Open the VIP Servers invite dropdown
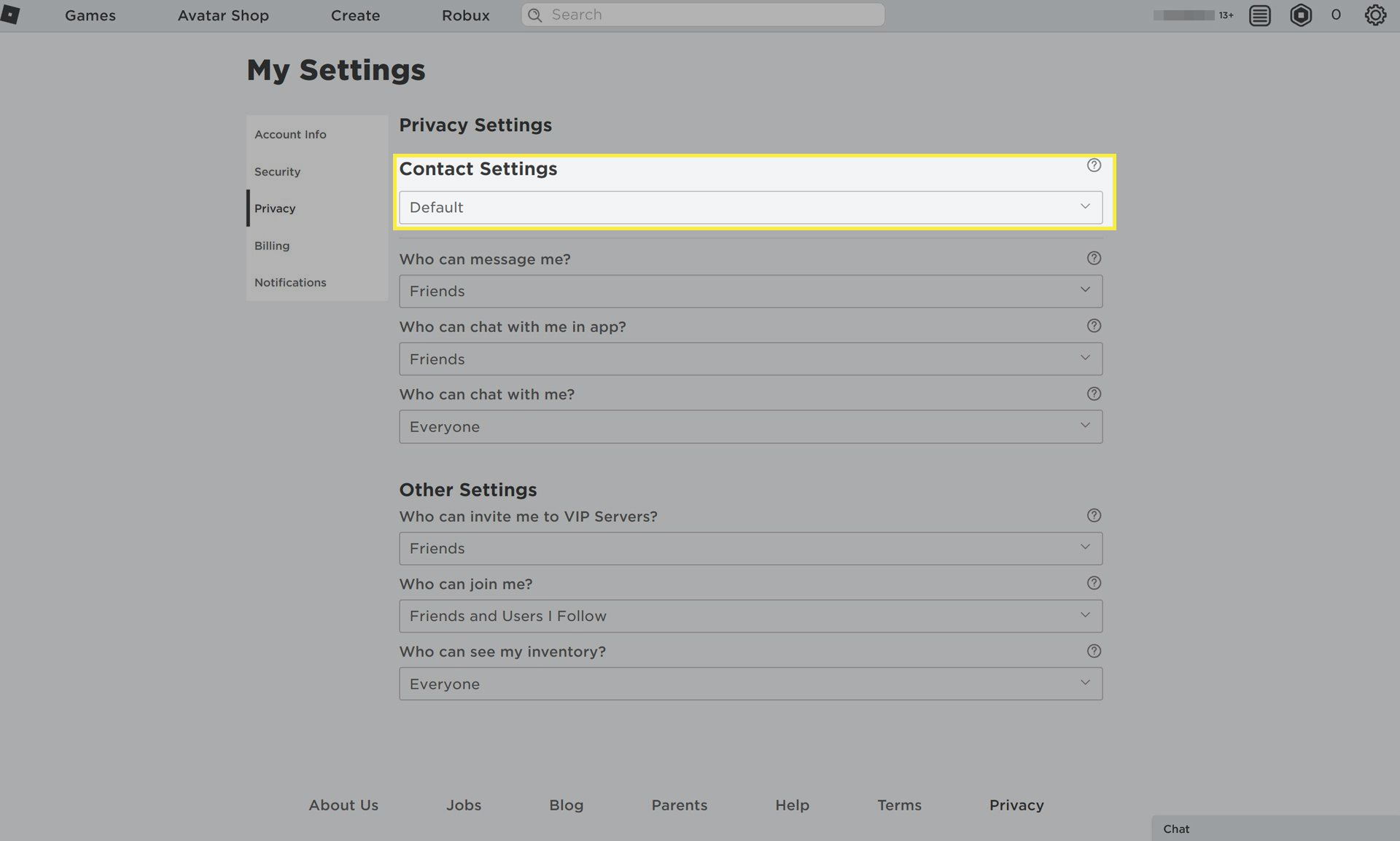Viewport: 1400px width, 841px height. pyautogui.click(x=750, y=549)
